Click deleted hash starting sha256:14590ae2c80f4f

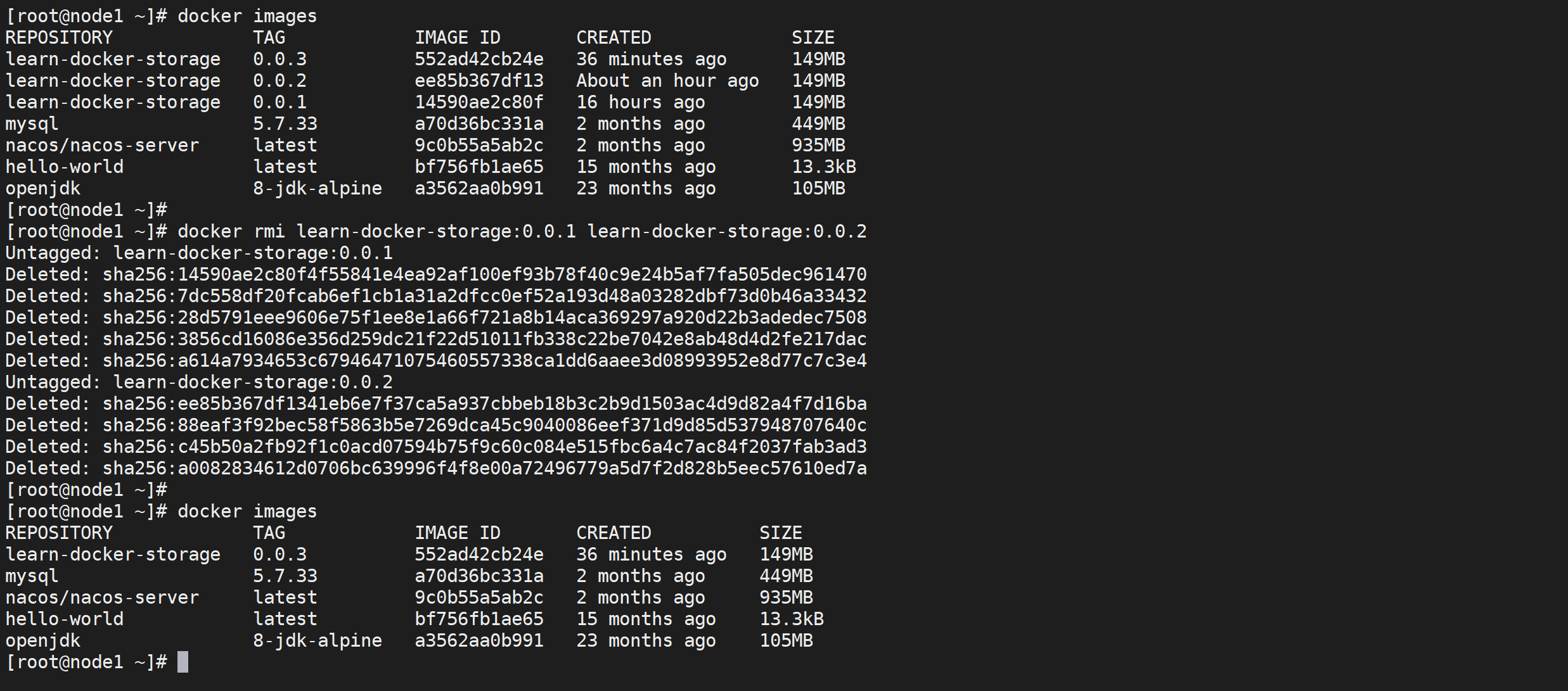click(x=484, y=274)
